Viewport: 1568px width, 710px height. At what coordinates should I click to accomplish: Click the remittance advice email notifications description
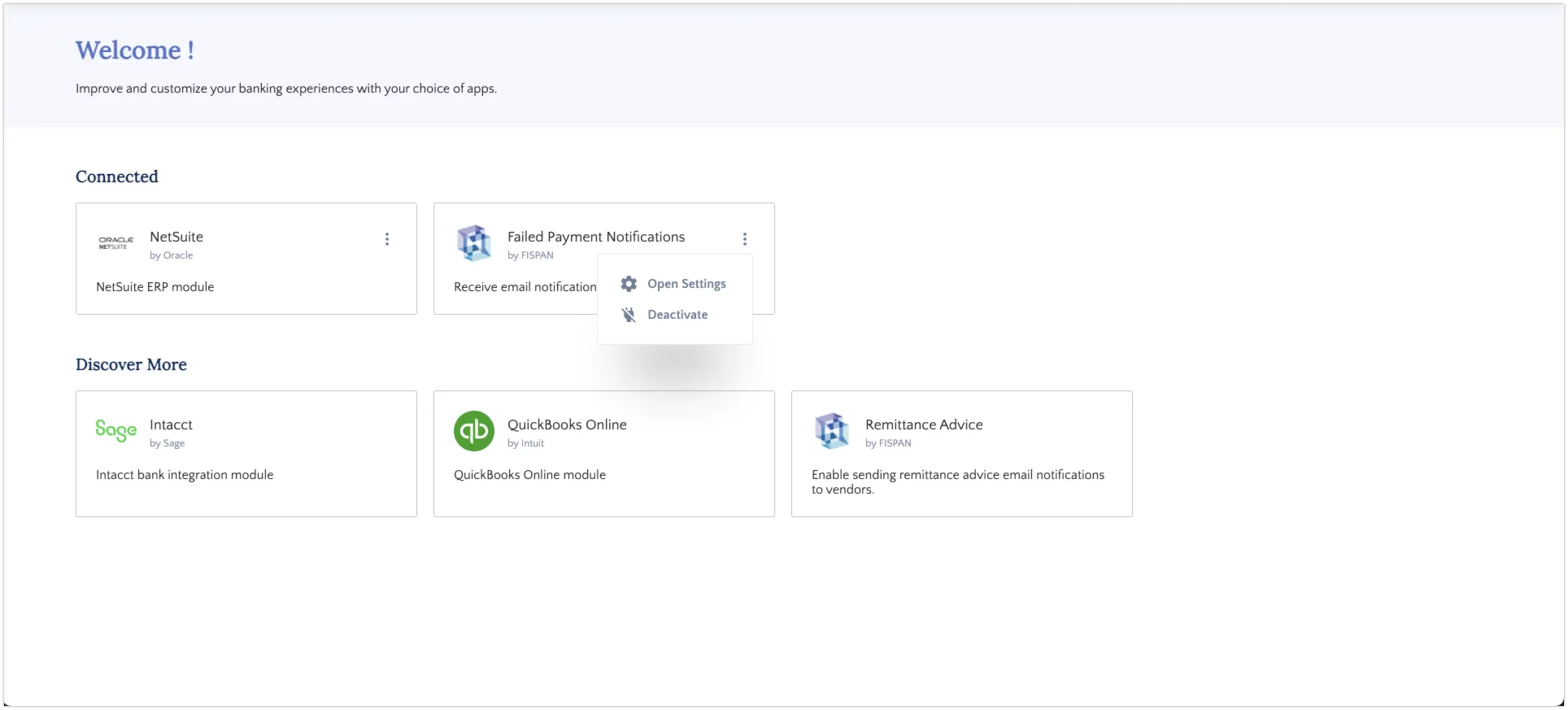pyautogui.click(x=958, y=482)
